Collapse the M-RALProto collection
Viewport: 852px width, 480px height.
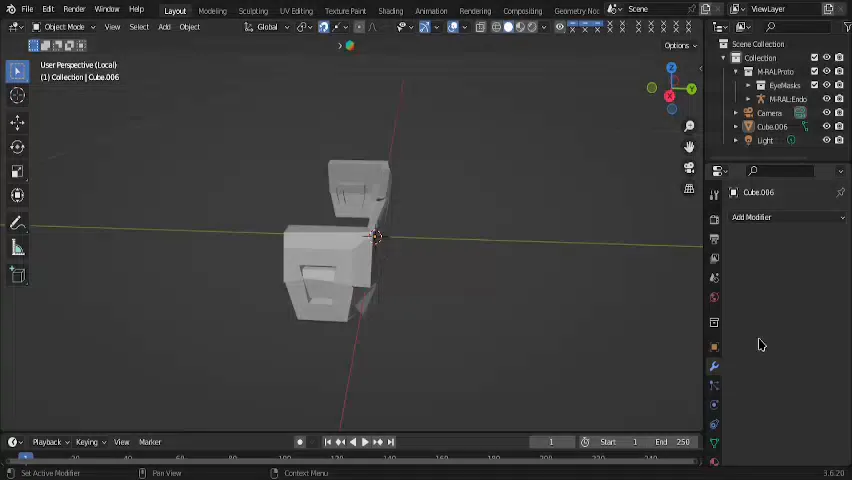pyautogui.click(x=736, y=72)
